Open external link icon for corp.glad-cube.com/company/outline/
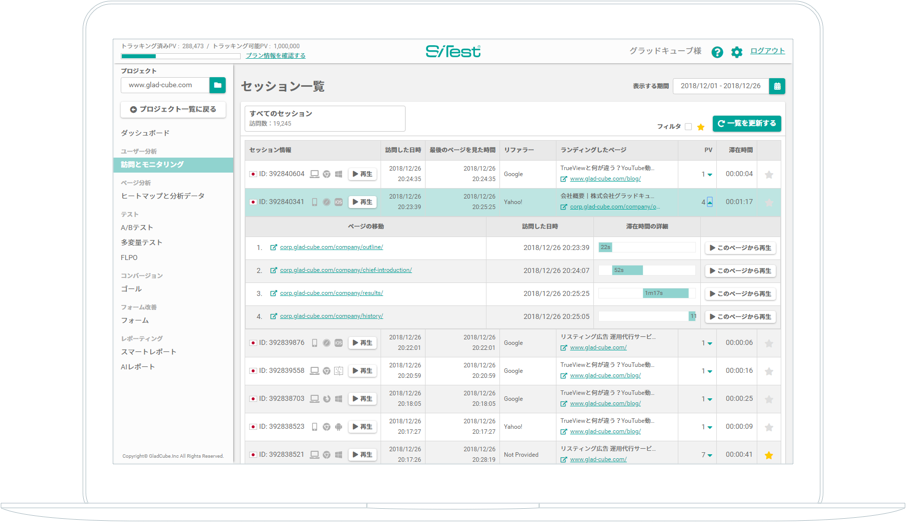906x522 pixels. click(x=273, y=247)
